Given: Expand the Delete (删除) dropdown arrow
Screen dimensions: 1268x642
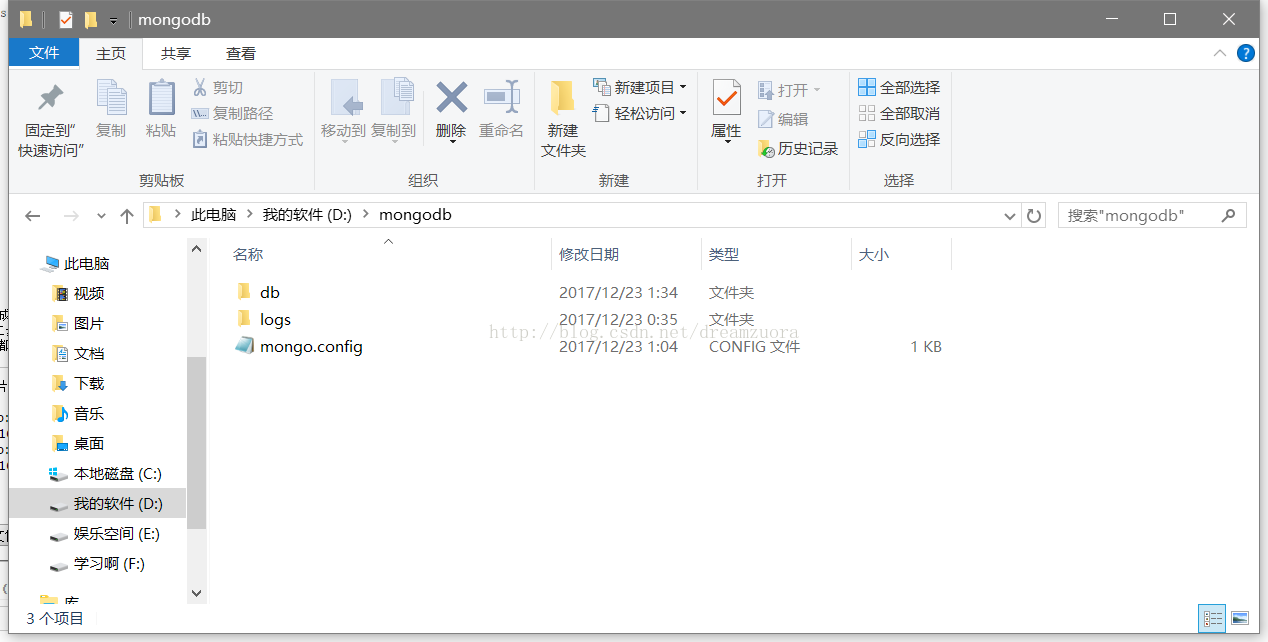Looking at the screenshot, I should click(x=452, y=141).
